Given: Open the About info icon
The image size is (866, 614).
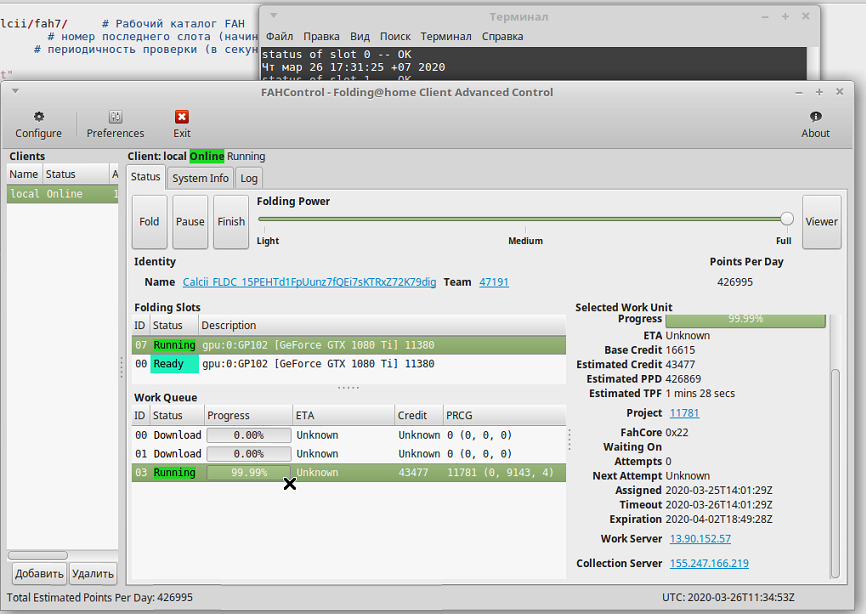Looking at the screenshot, I should [815, 117].
